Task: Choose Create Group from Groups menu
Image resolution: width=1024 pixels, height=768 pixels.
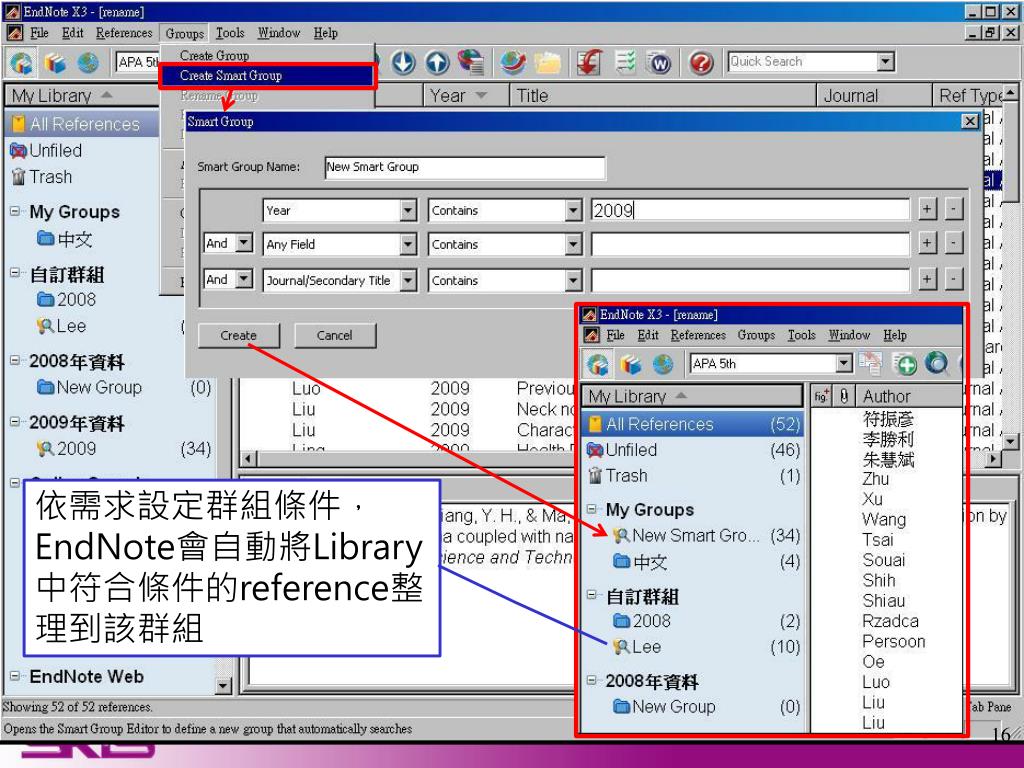Action: [214, 56]
